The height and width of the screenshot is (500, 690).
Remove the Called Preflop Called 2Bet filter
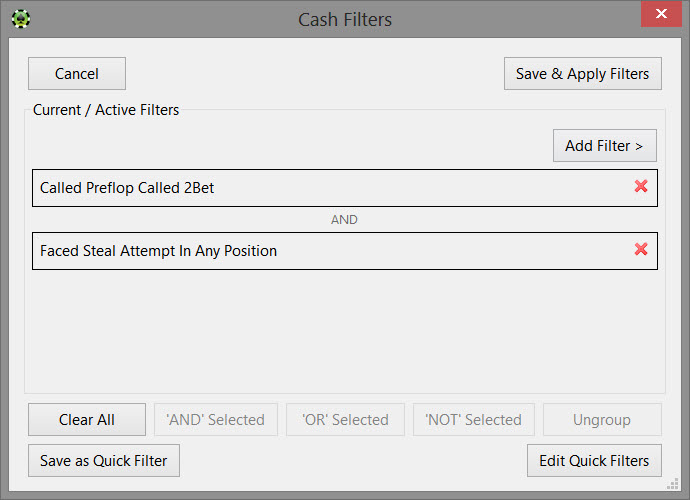pos(641,187)
